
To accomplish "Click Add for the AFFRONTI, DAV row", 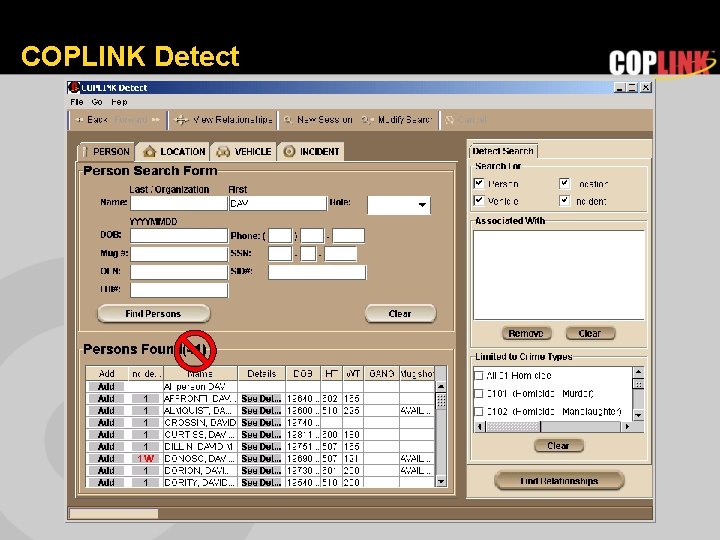I will click(x=106, y=399).
